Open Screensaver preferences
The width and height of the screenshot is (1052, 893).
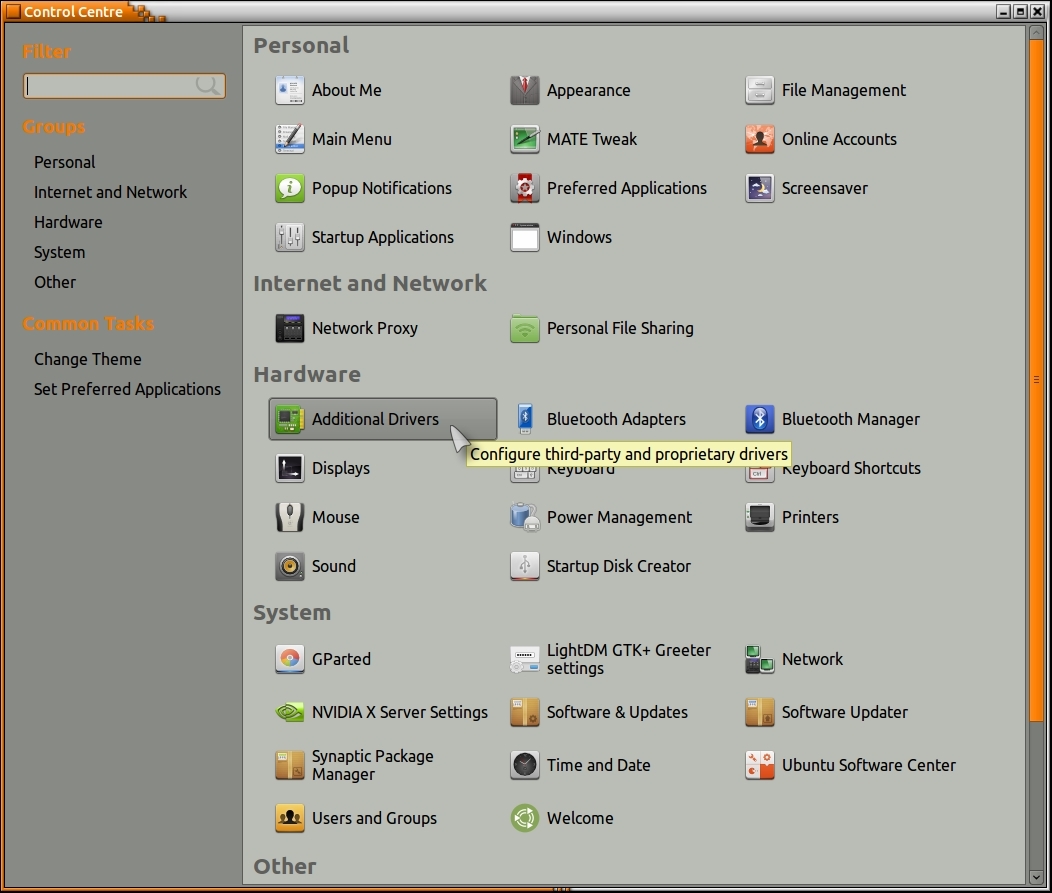pyautogui.click(x=806, y=188)
